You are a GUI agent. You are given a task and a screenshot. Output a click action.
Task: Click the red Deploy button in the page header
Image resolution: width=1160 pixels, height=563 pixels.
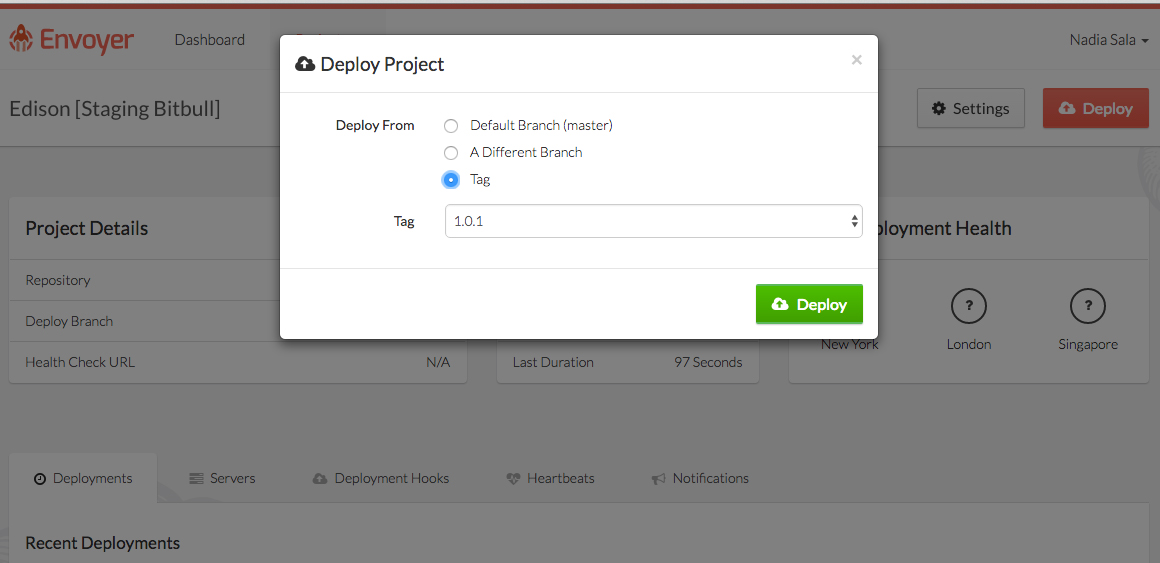1096,109
